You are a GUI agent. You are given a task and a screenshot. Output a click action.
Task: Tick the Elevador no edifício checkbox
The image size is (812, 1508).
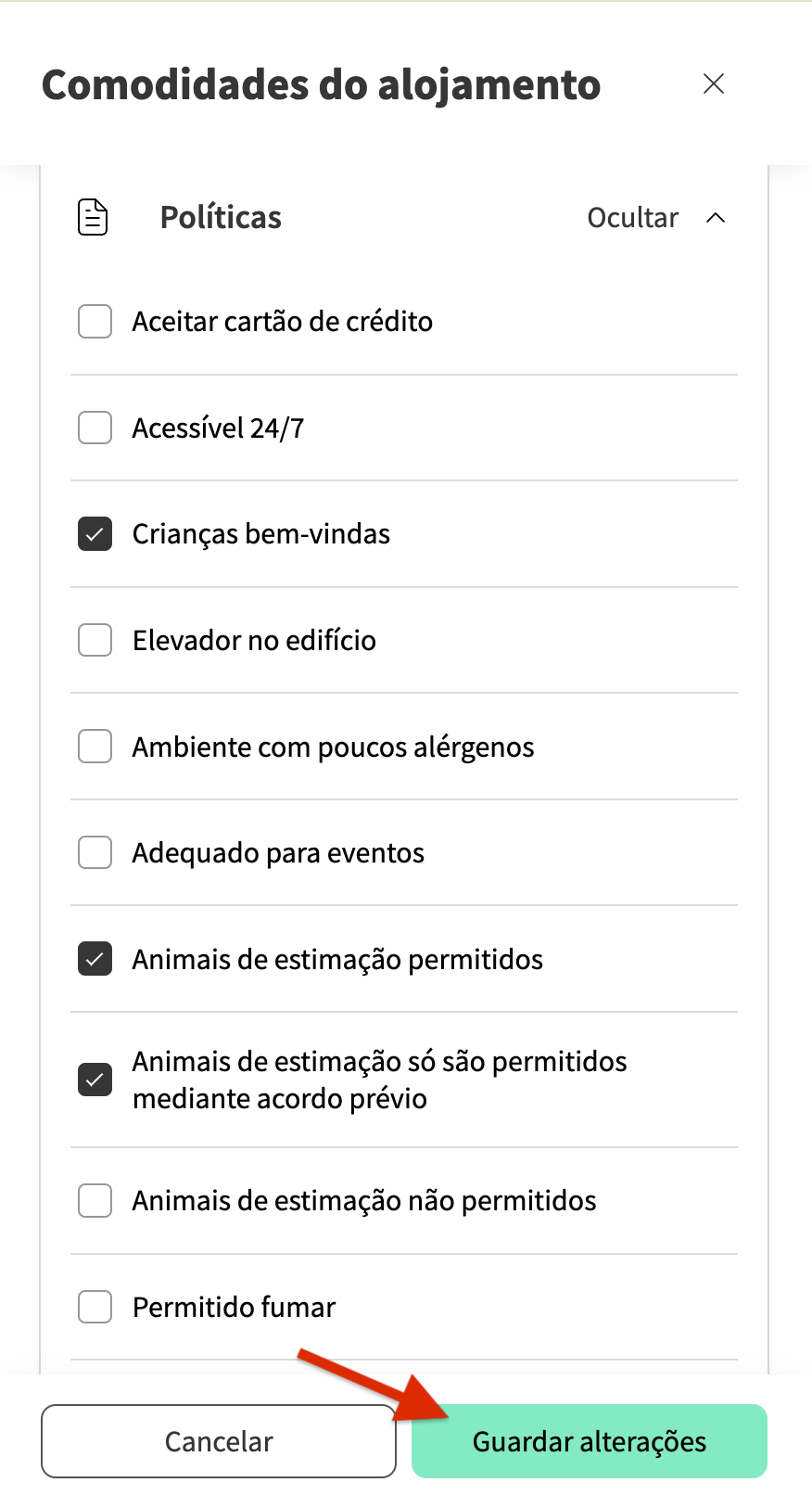[x=95, y=640]
